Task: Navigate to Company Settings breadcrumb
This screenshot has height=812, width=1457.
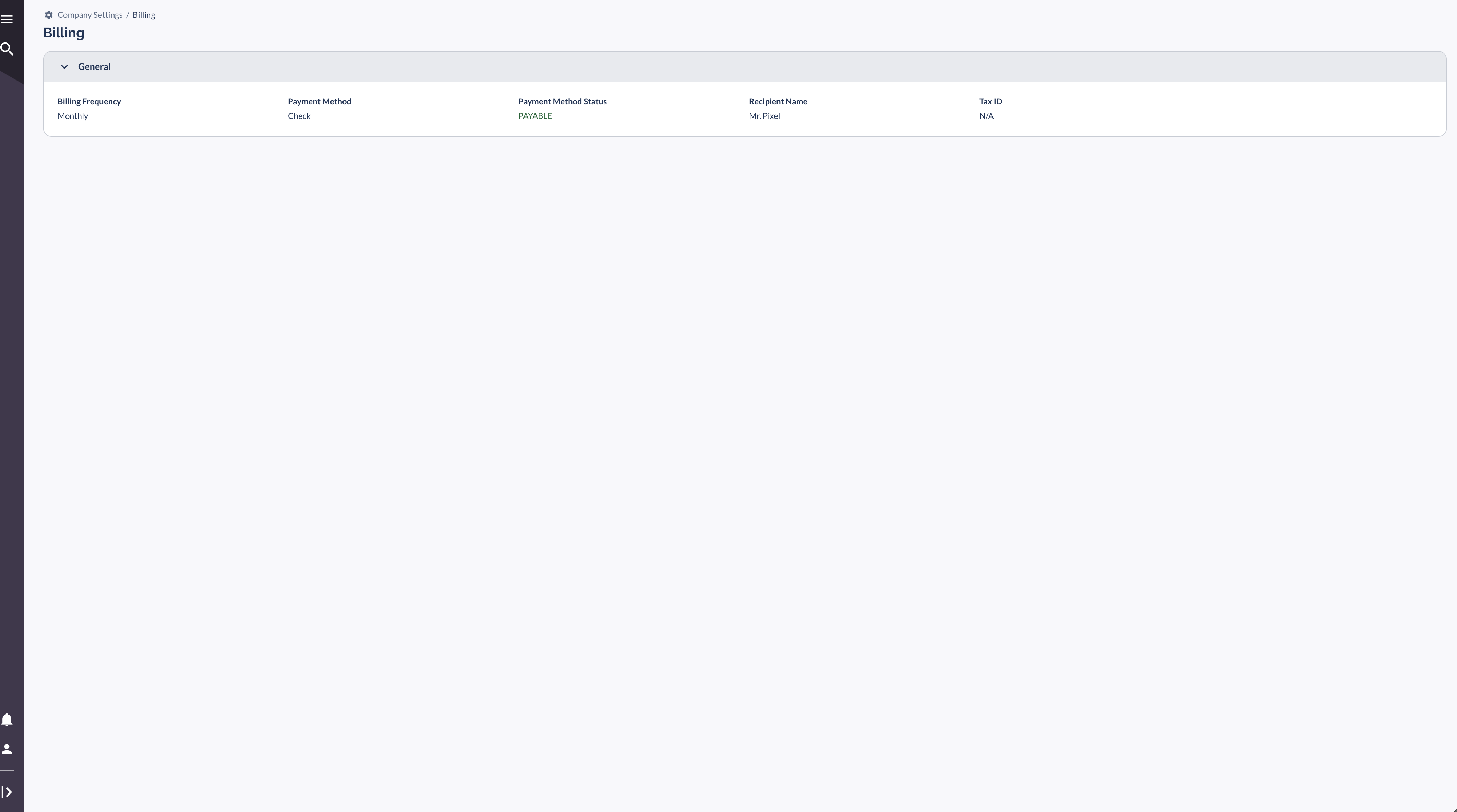Action: [89, 15]
